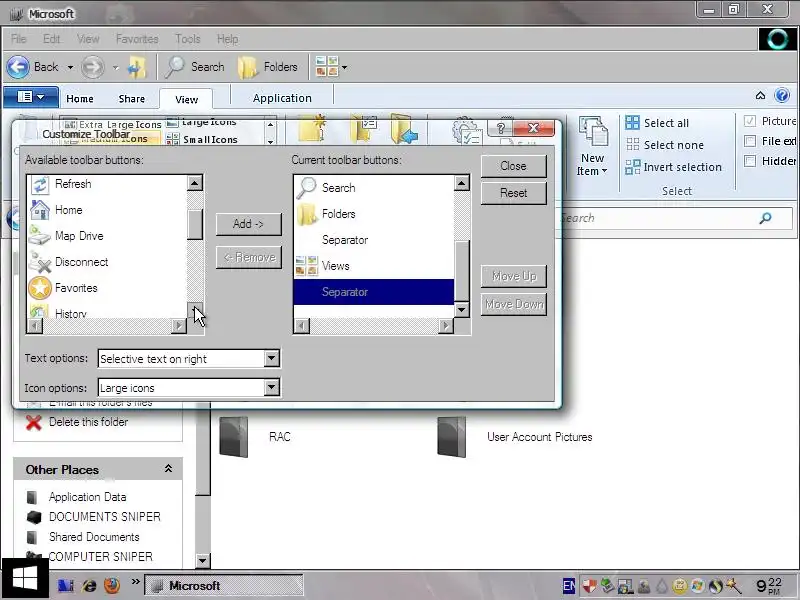Open the Back button history dropdown arrow
The width and height of the screenshot is (800, 600).
[70, 67]
